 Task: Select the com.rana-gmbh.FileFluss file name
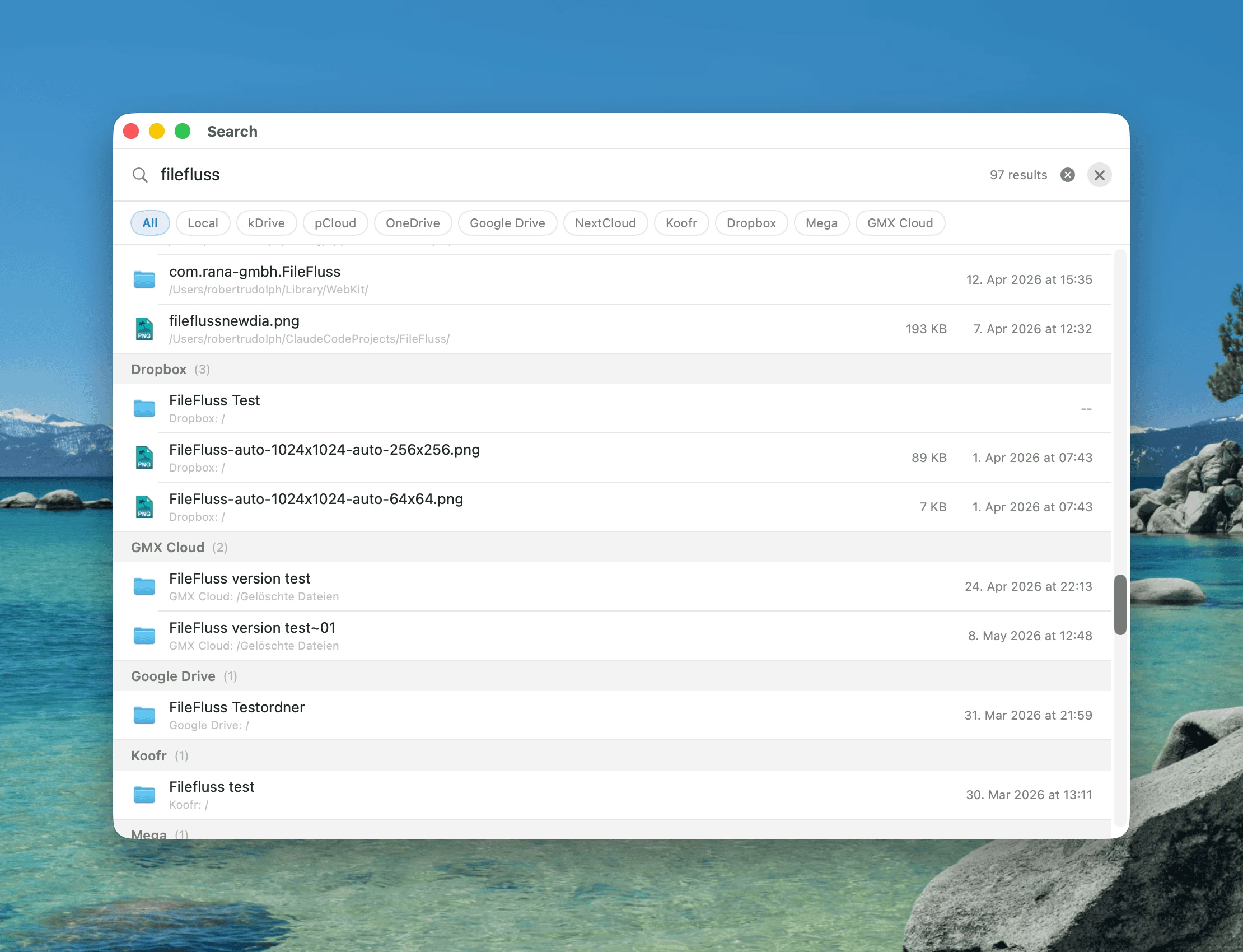pyautogui.click(x=255, y=272)
